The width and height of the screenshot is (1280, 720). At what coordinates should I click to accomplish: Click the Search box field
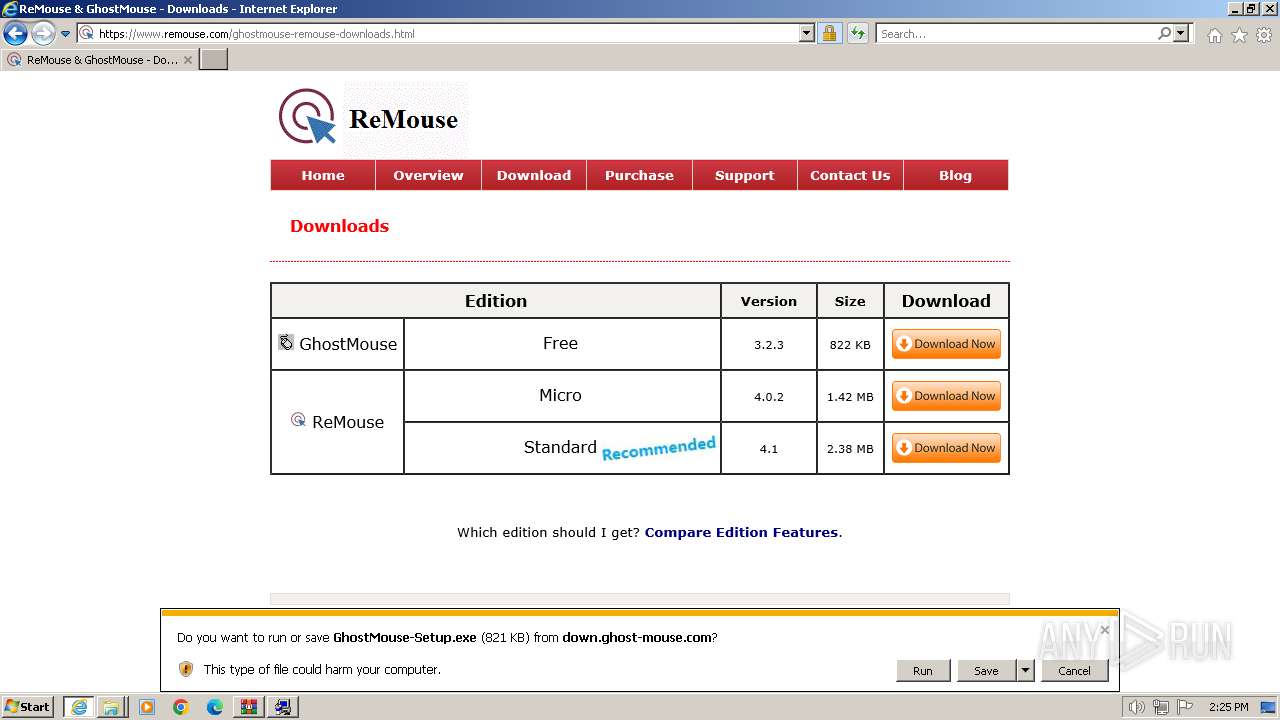(x=1016, y=33)
